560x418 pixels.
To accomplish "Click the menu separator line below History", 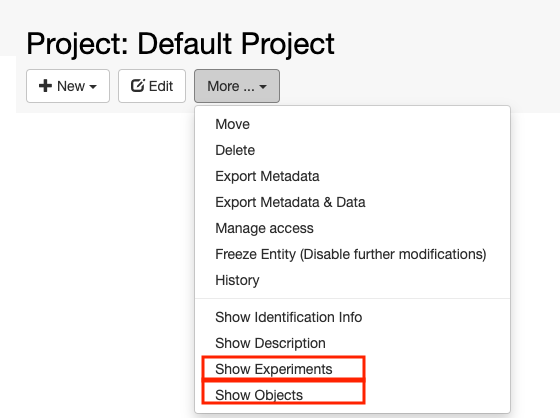I will (x=352, y=298).
